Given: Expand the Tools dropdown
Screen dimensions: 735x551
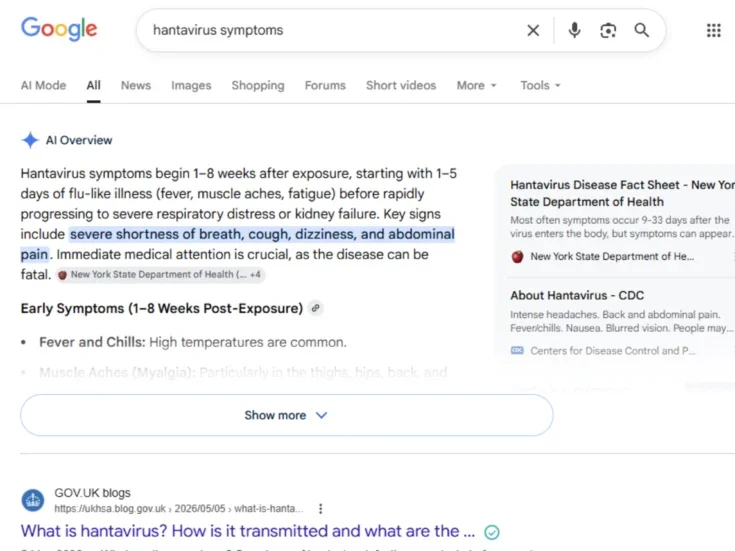Looking at the screenshot, I should click(x=540, y=85).
